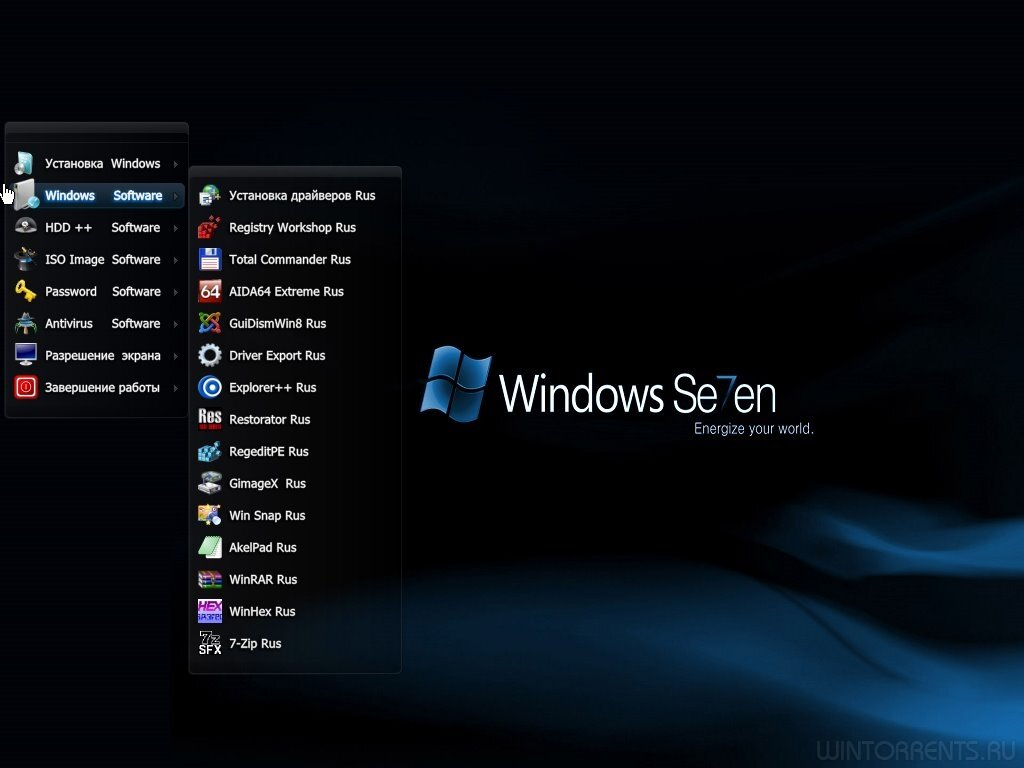Click the Registry Workshop red cubes icon
The height and width of the screenshot is (768, 1024).
[x=210, y=227]
